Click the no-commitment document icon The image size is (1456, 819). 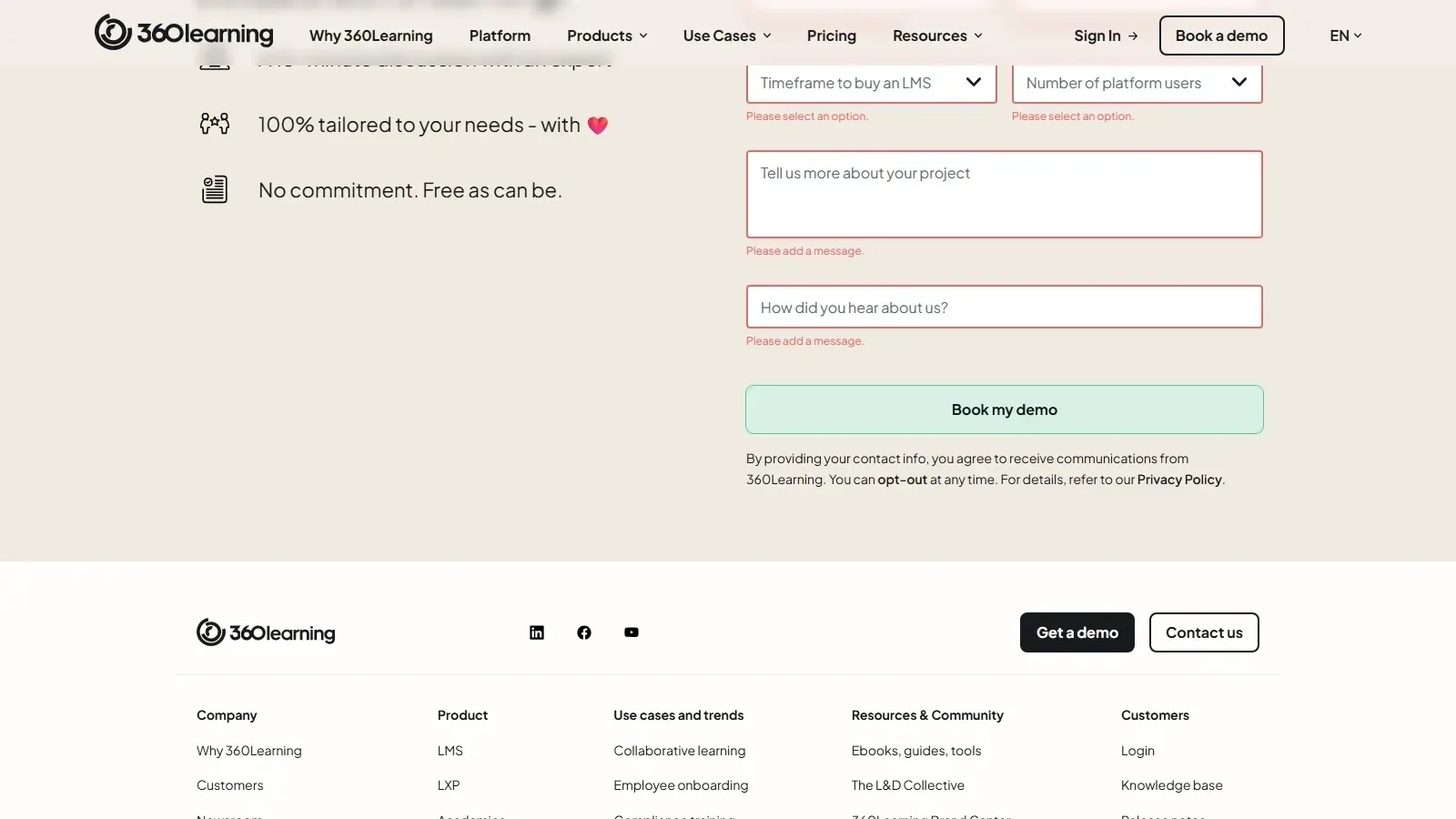(x=215, y=189)
